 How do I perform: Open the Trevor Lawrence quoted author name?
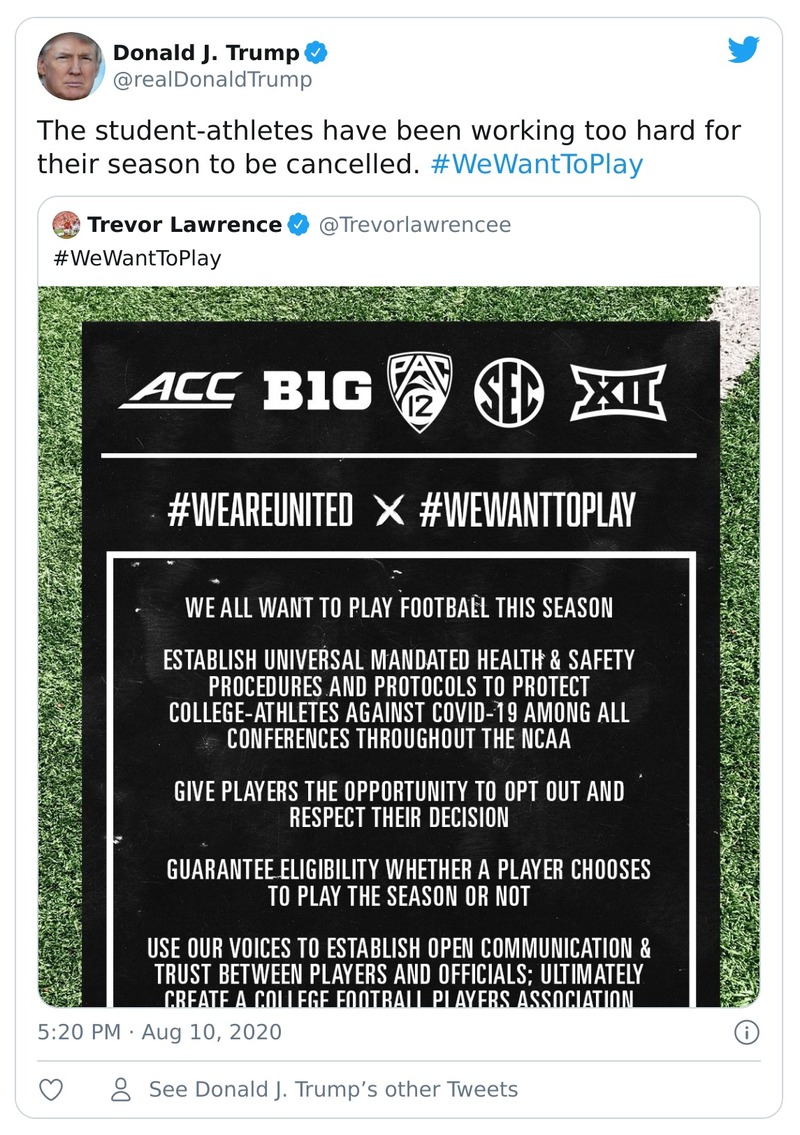click(184, 225)
